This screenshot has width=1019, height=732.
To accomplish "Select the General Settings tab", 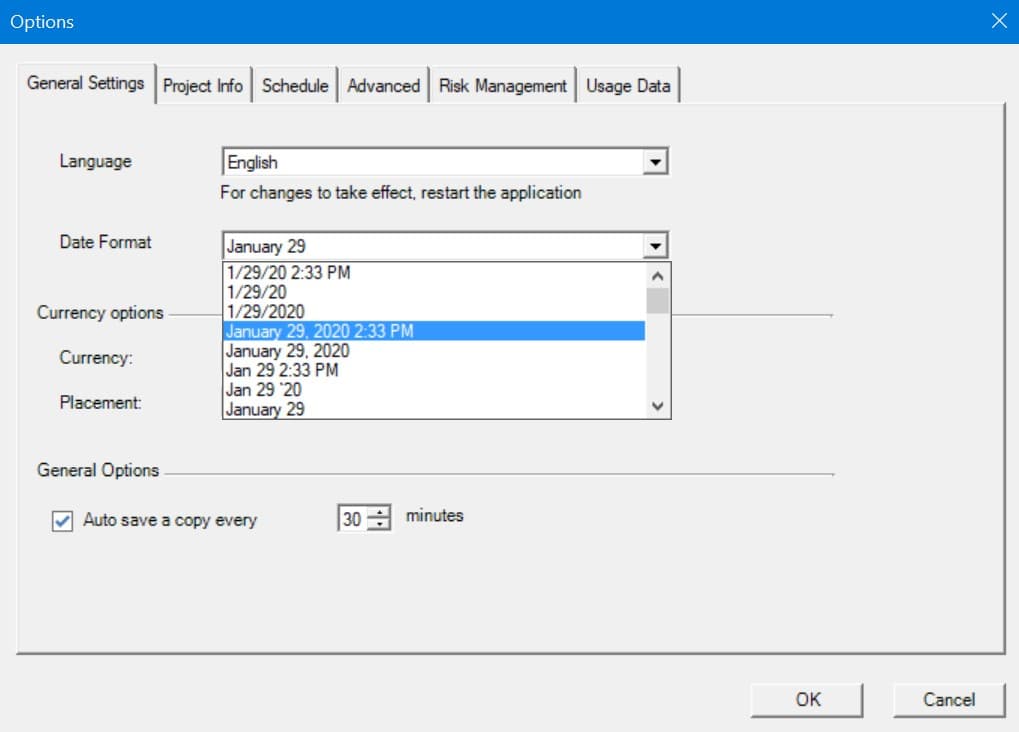I will point(87,85).
